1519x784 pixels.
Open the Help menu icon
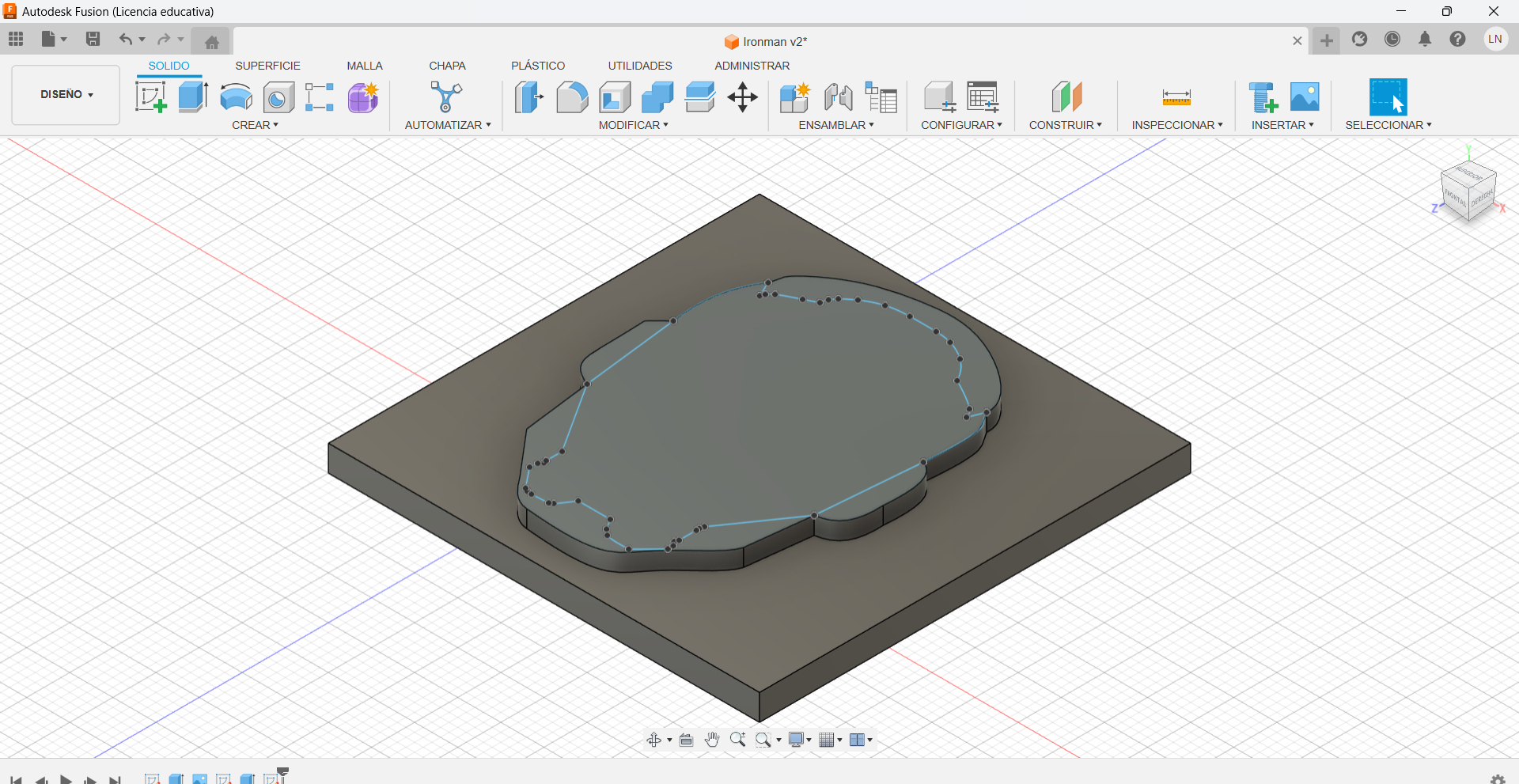pyautogui.click(x=1457, y=39)
